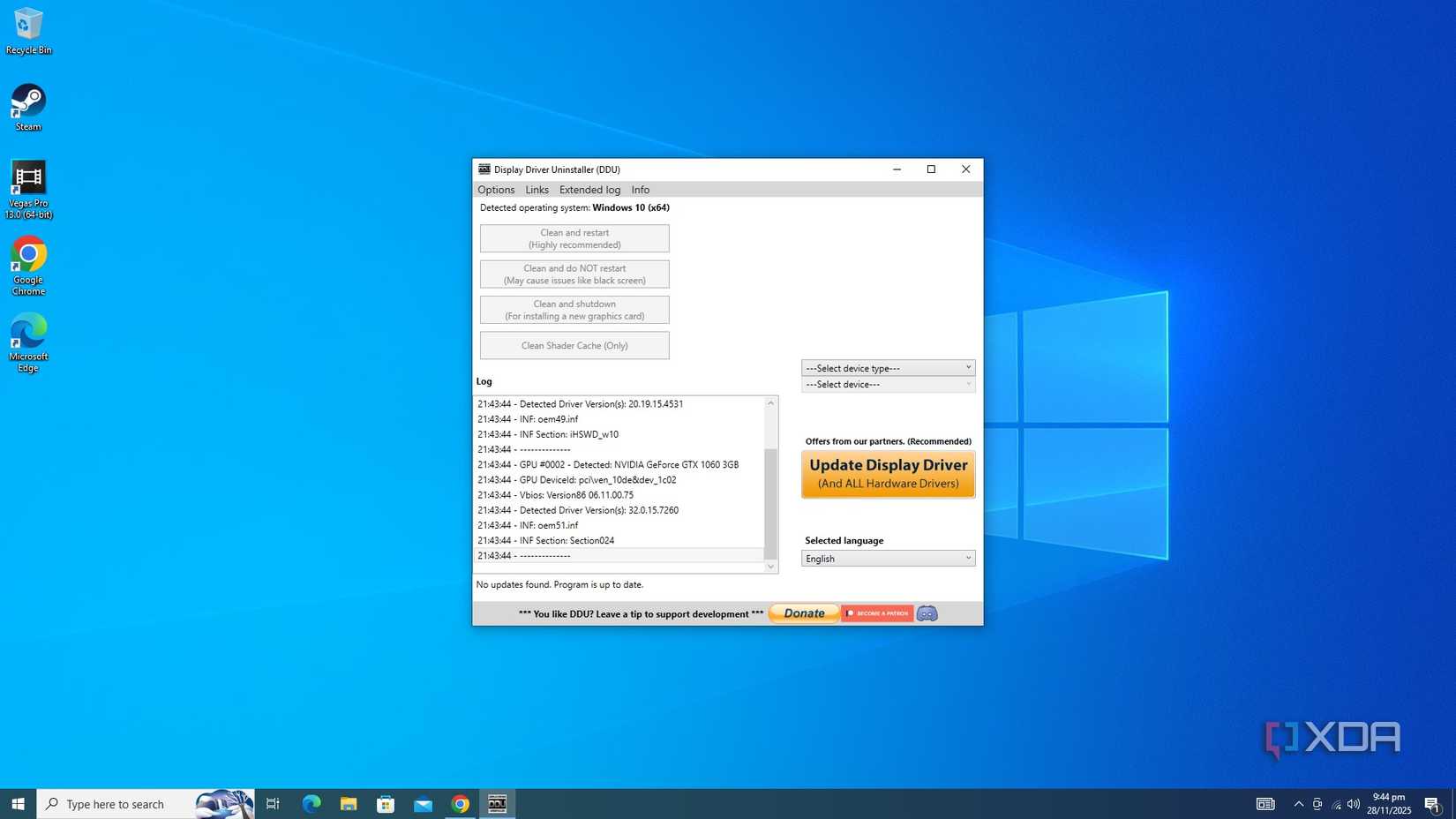
Task: Click the taskbar search box
Action: (146, 804)
